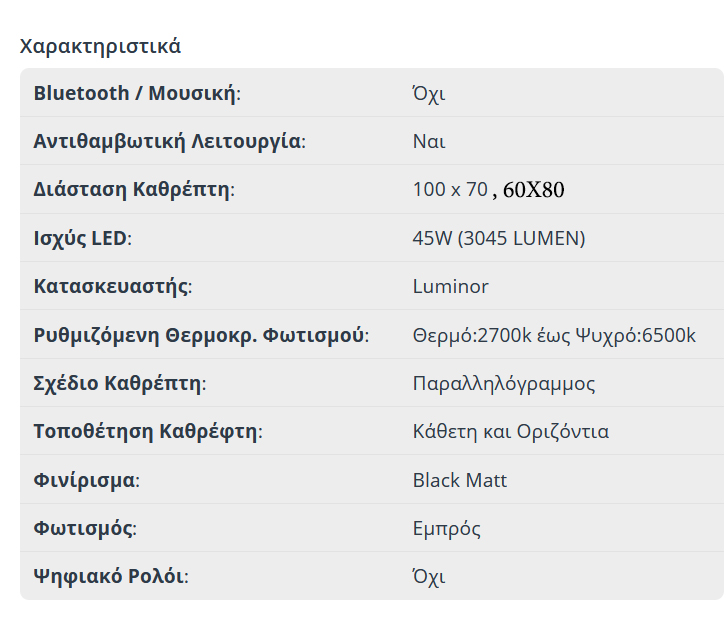Click the Ρυθμιζόμενη Θερμοκρ. Φωτισμού label
The width and height of the screenshot is (726, 626).
point(200,334)
